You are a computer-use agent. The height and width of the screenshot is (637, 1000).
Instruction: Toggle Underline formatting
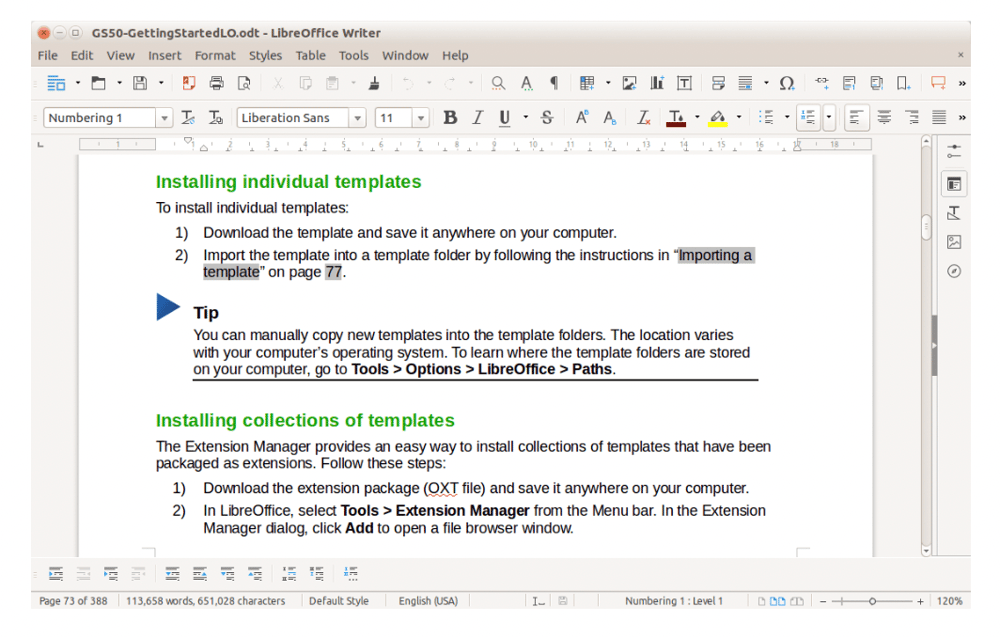[504, 117]
